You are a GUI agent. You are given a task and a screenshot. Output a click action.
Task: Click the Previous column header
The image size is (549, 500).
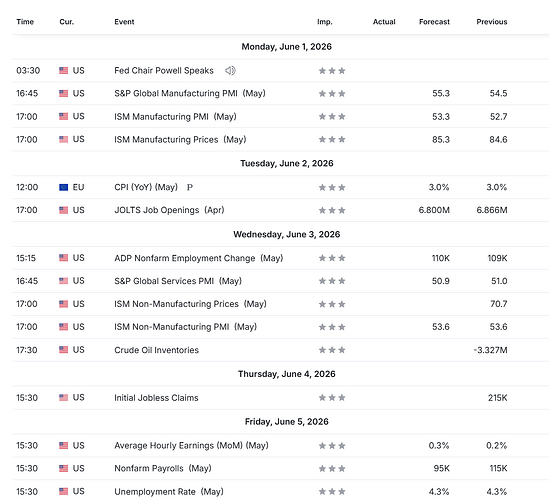492,22
